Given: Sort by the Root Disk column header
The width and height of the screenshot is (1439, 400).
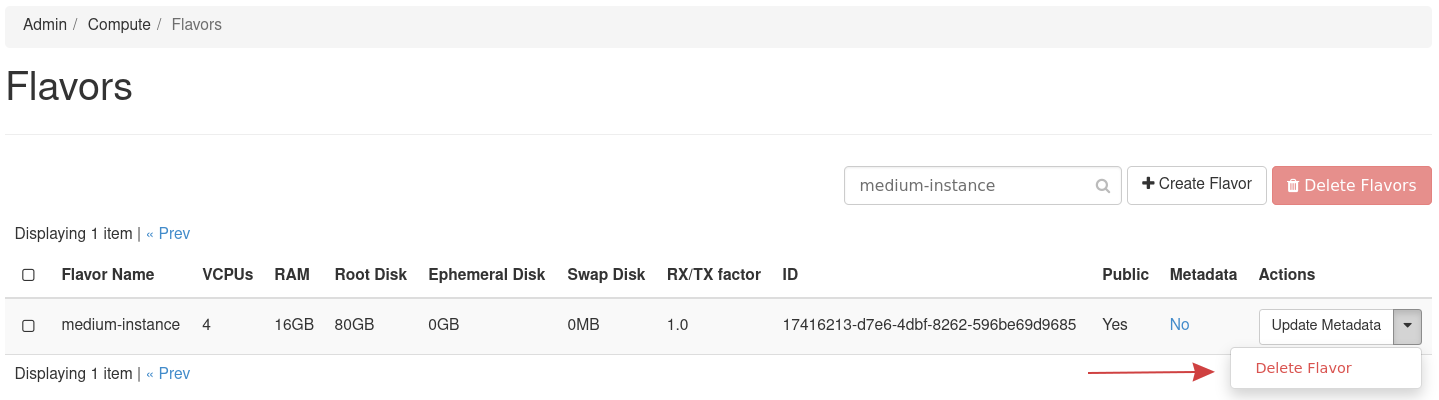Looking at the screenshot, I should coord(371,274).
